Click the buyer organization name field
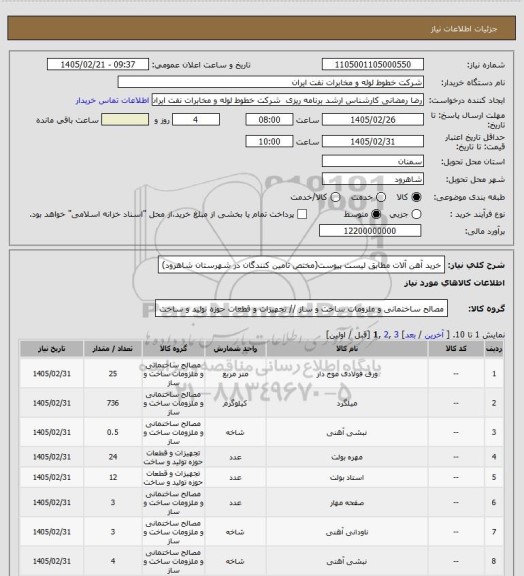The height and width of the screenshot is (576, 524). pos(270,82)
